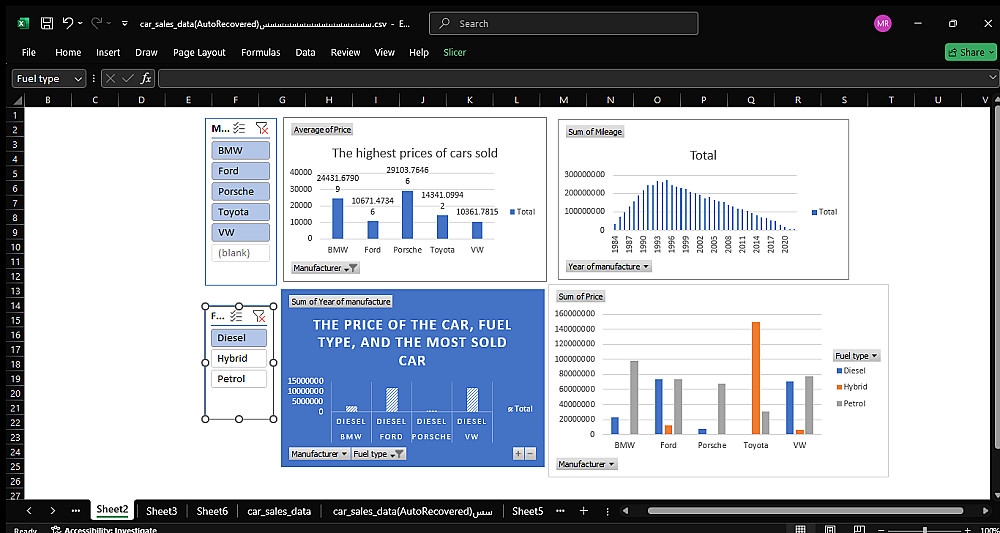Click the orange Hybrid legend swatch
Viewport: 1000px width, 533px height.
[x=838, y=387]
